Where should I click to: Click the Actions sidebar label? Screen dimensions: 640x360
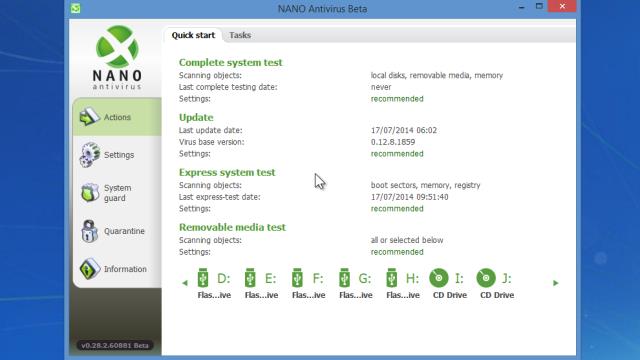coord(117,117)
